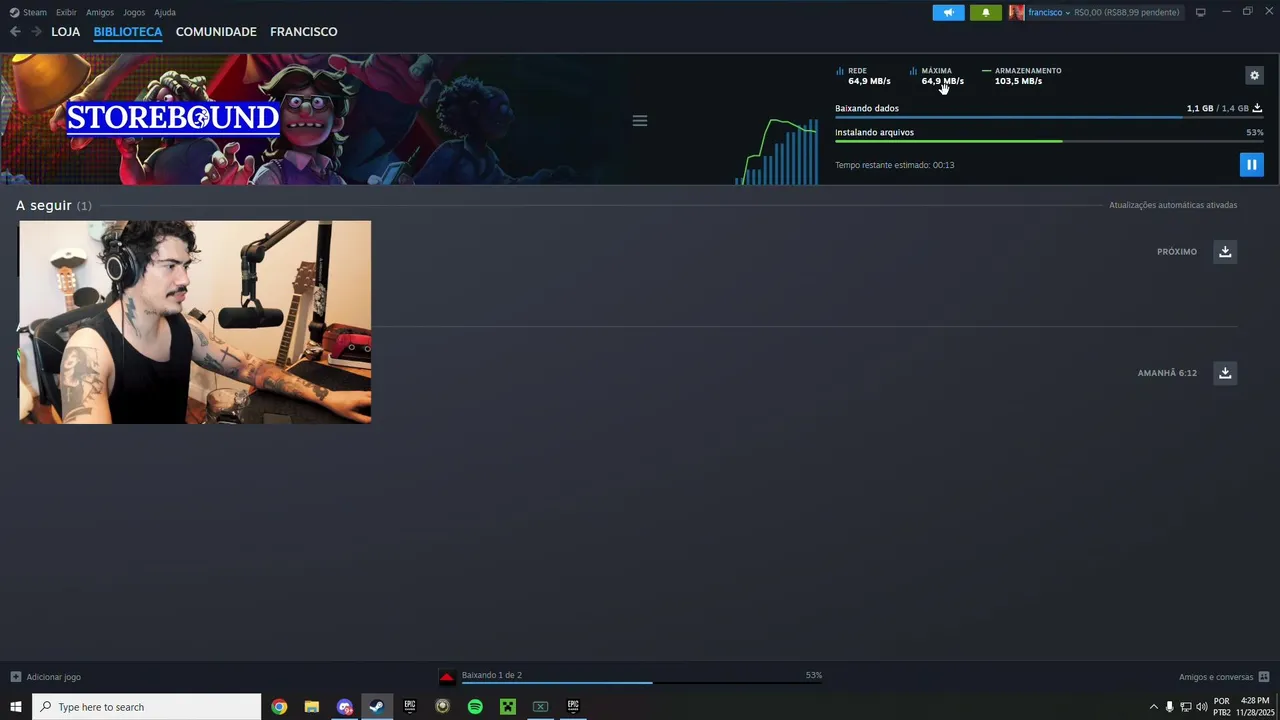Click the red game icon in bottom bar
Screen dimensions: 1280x720
point(447,677)
